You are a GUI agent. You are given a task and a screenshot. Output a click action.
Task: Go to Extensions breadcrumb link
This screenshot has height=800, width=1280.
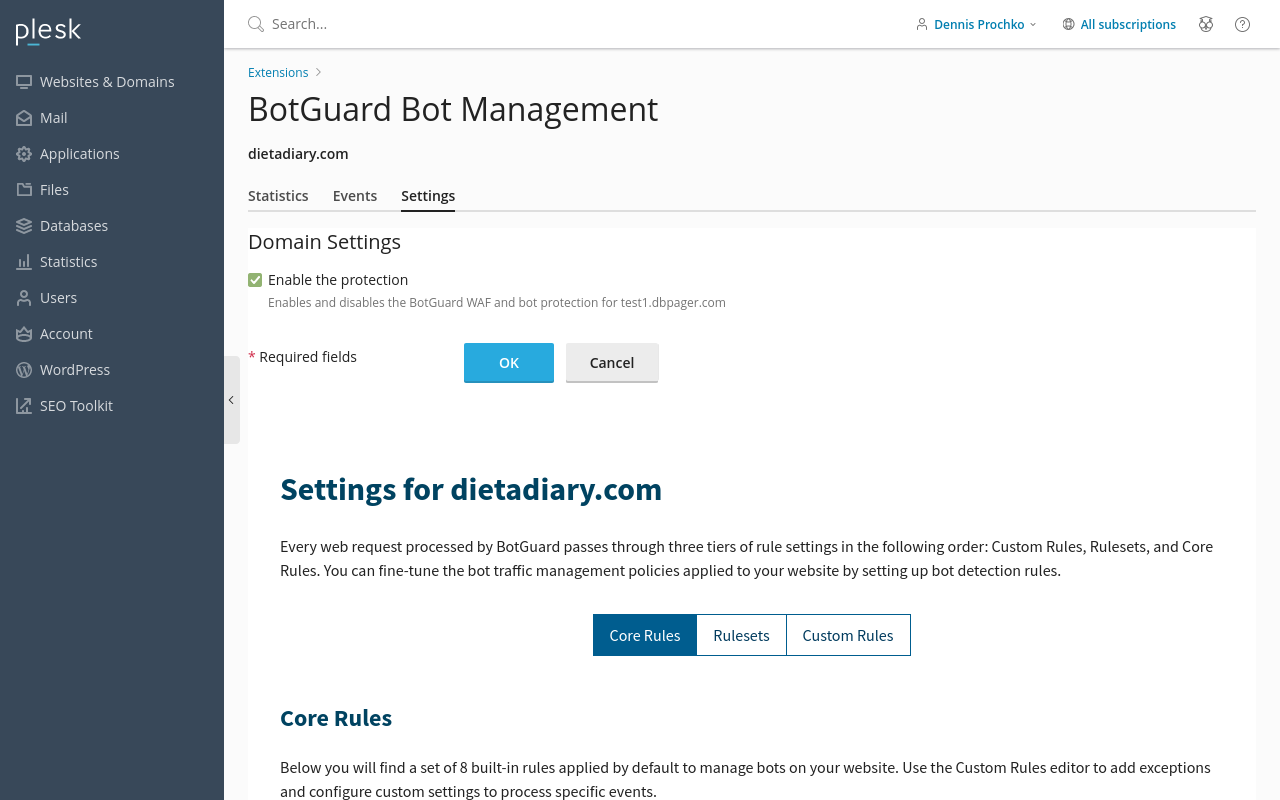point(278,72)
